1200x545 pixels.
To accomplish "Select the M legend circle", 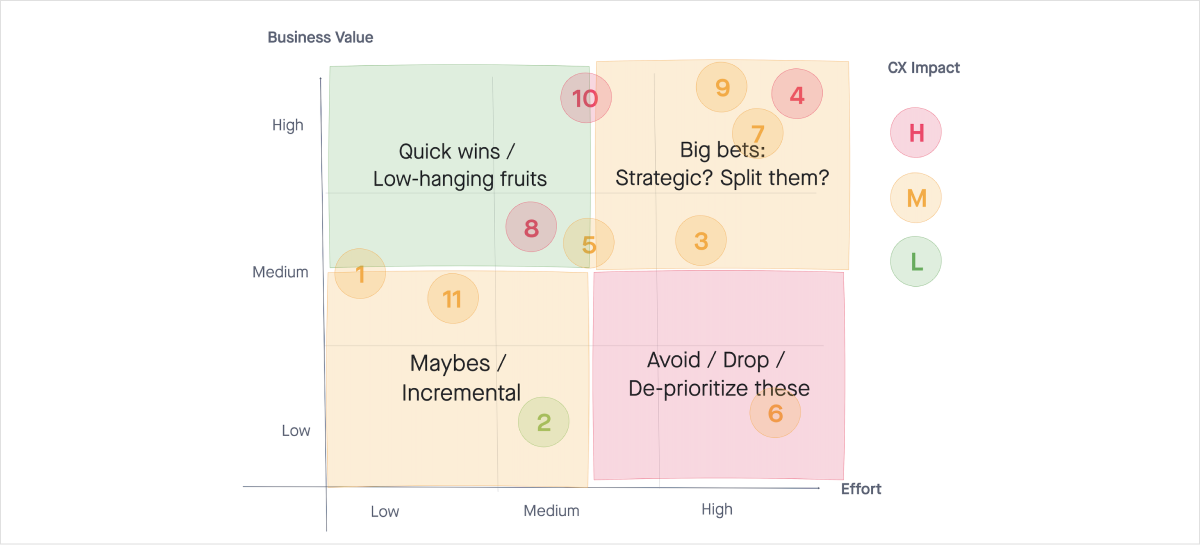I will point(916,198).
